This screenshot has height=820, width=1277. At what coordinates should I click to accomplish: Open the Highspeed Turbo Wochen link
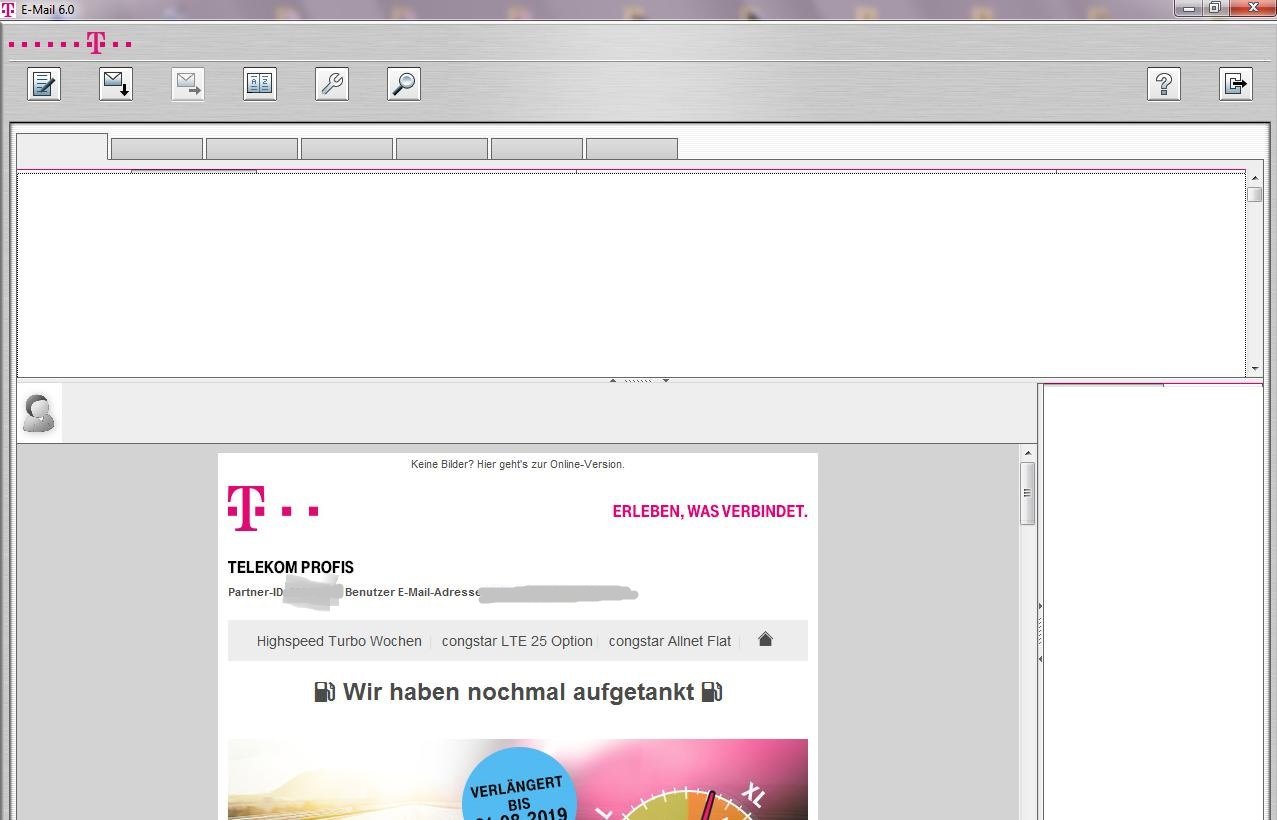(339, 641)
